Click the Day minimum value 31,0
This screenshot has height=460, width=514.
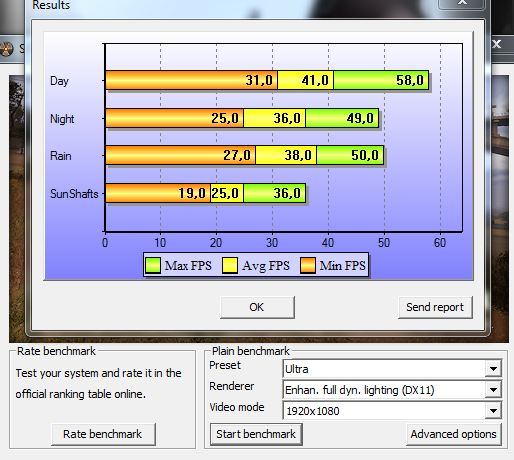click(259, 80)
